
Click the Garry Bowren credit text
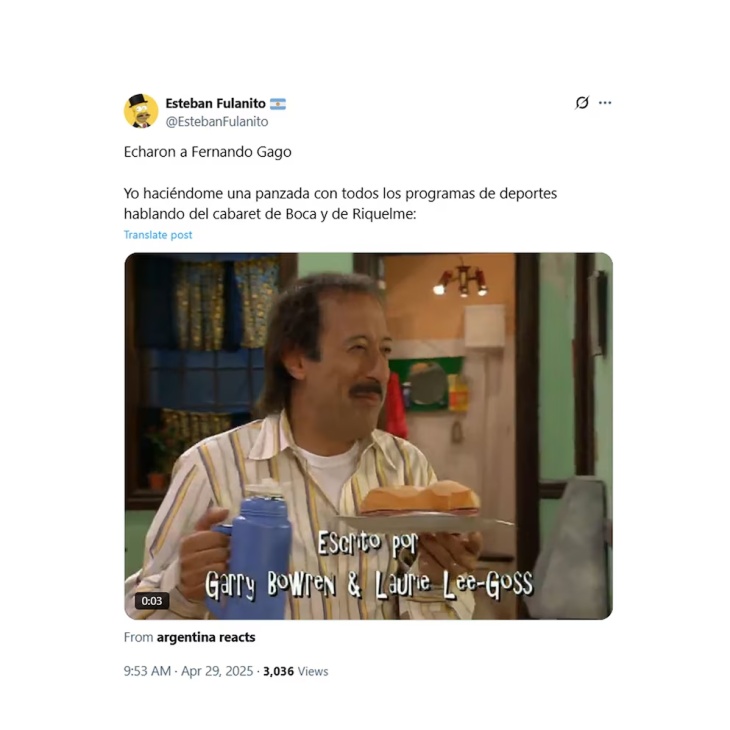click(x=270, y=585)
